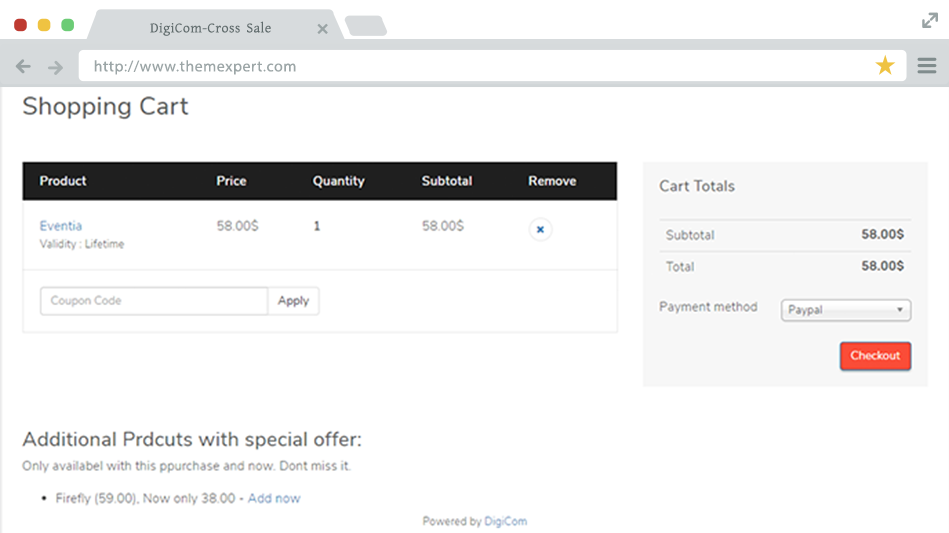Click the Price column header
The width and height of the screenshot is (949, 533).
231,181
